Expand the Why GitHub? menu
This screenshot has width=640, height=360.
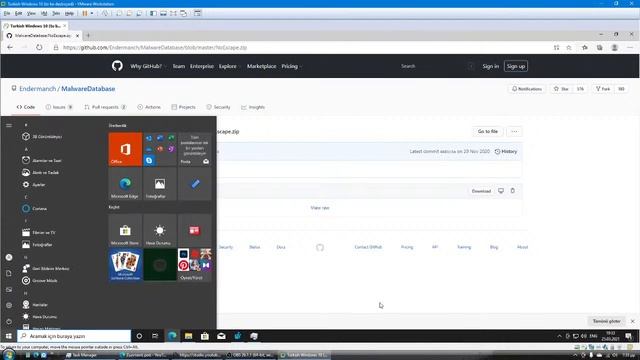(x=148, y=66)
